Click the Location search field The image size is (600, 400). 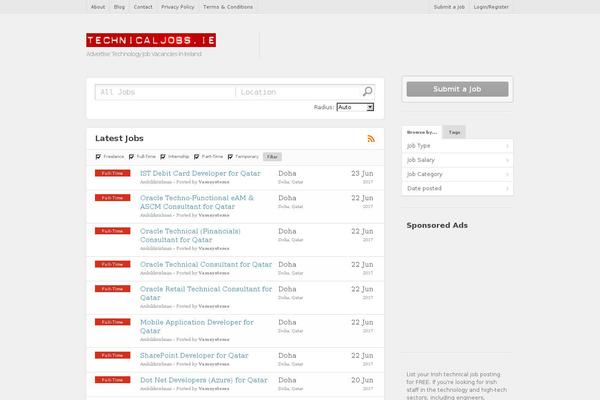point(298,92)
